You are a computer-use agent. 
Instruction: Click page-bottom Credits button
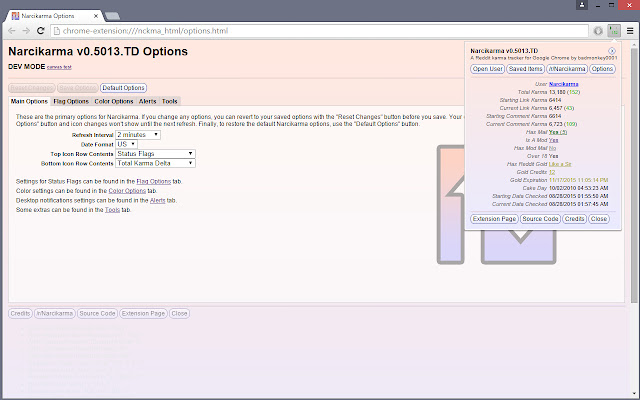[20, 313]
